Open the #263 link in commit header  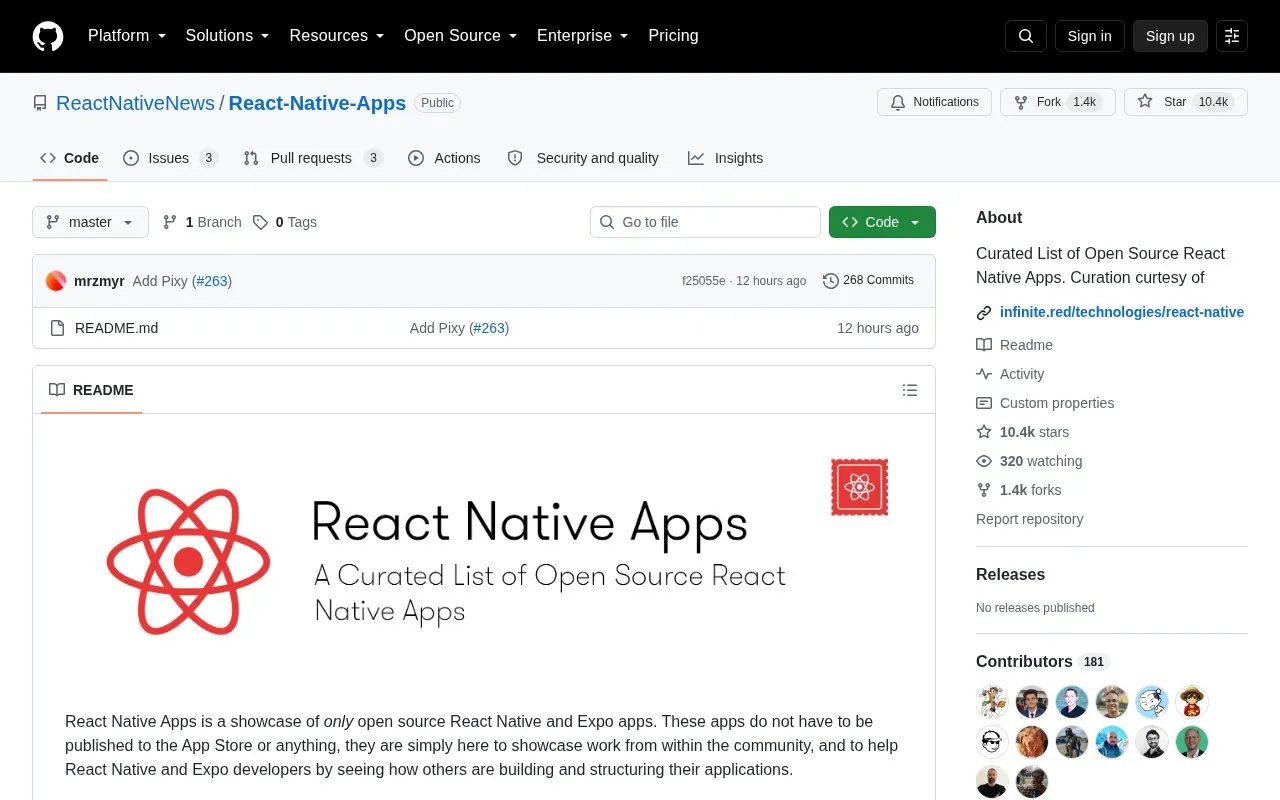211,281
